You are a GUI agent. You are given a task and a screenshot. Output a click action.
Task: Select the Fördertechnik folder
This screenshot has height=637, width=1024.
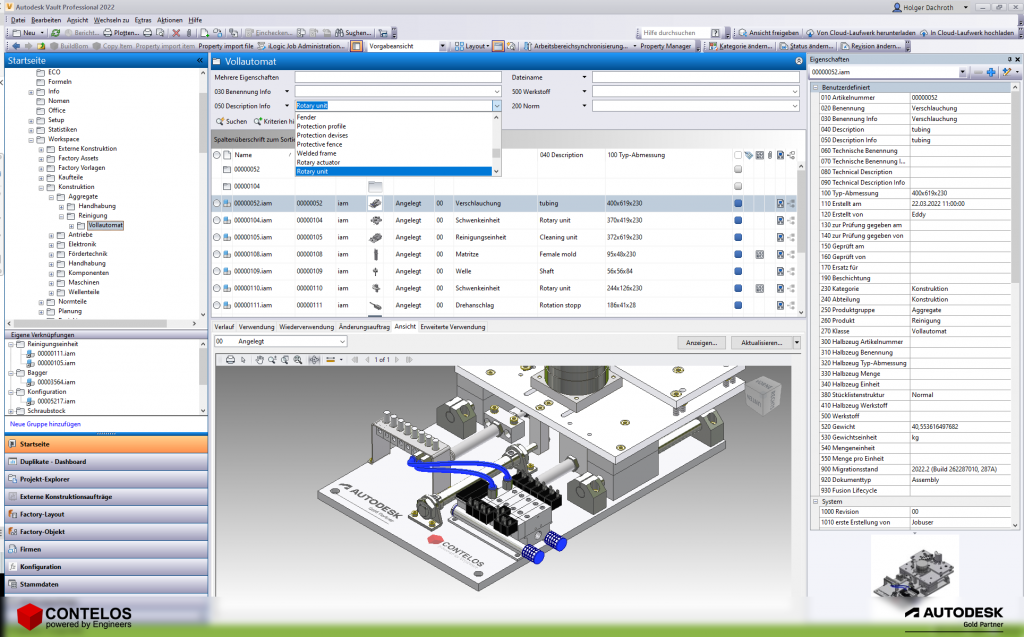[88, 253]
